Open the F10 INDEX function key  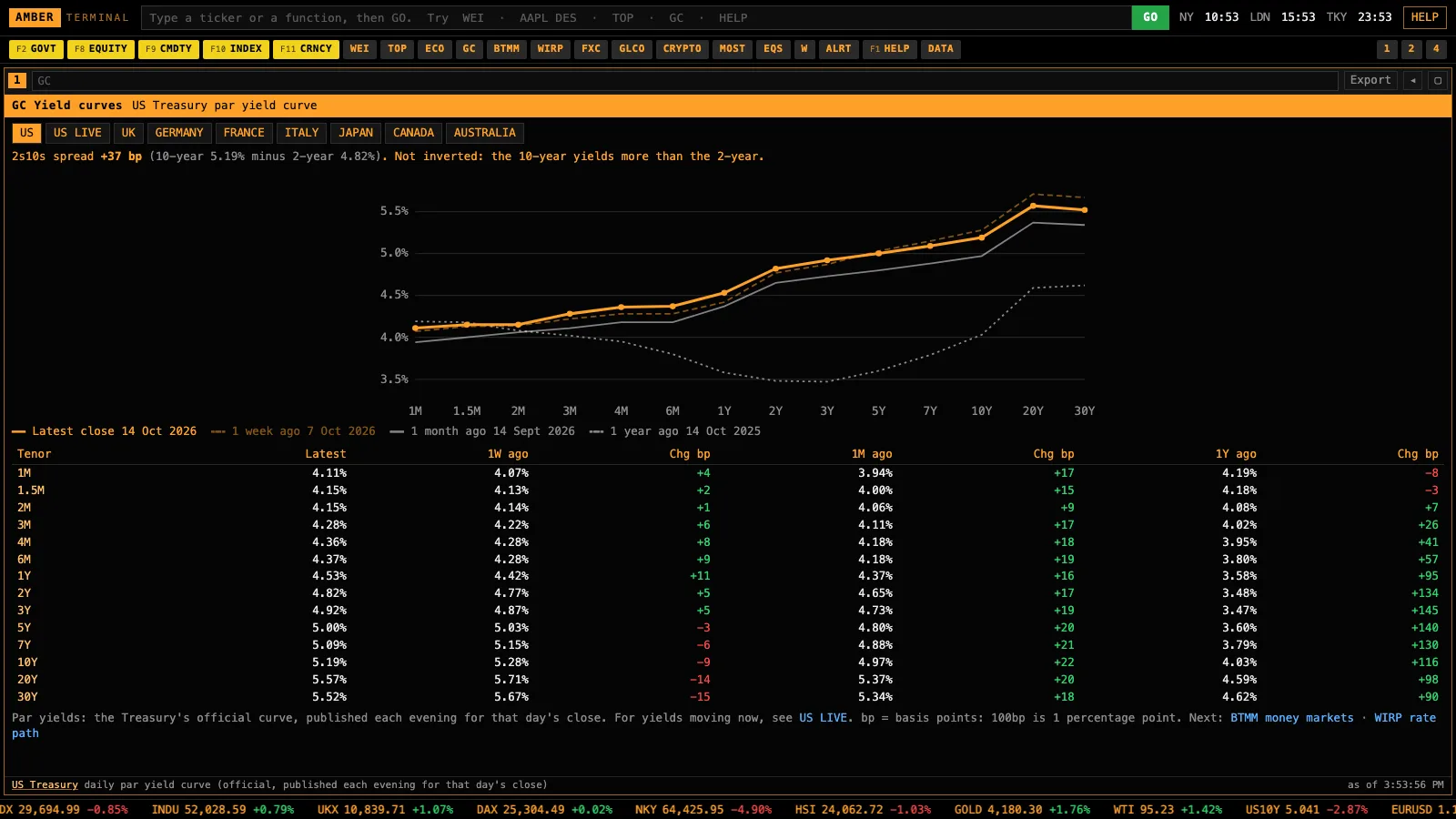coord(237,49)
